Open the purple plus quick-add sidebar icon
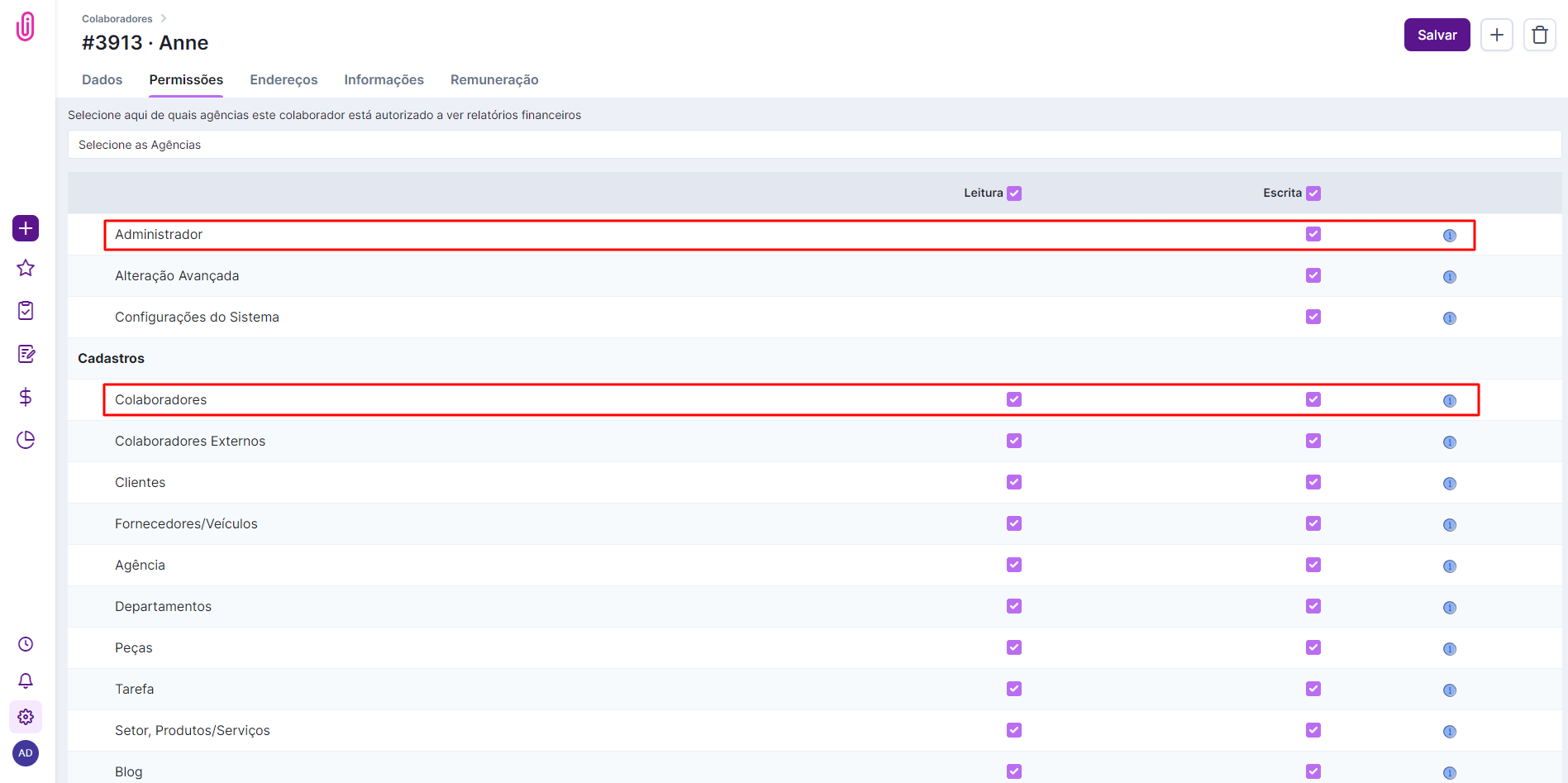 tap(26, 228)
